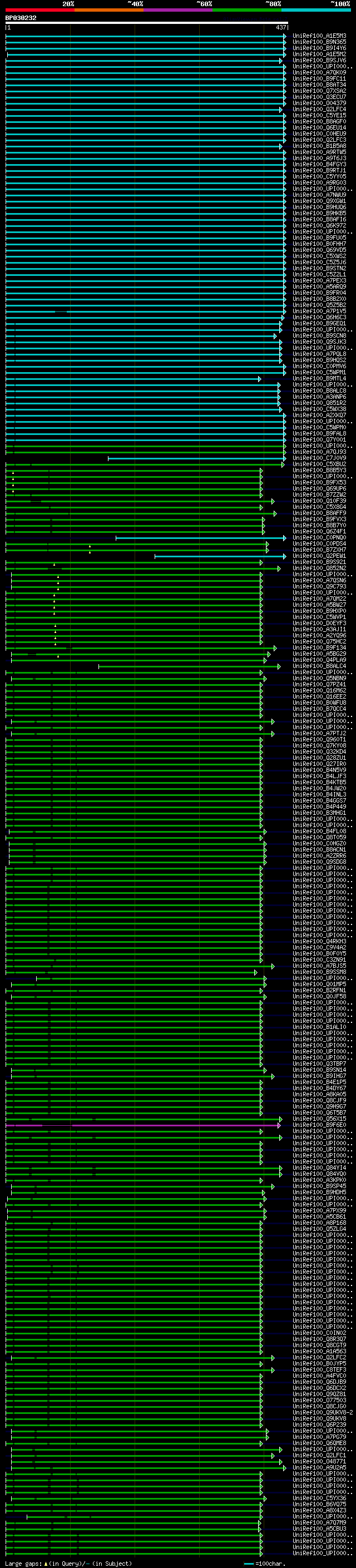
Task: Click the cyan =100char. scale legend
Action: pos(264,1563)
